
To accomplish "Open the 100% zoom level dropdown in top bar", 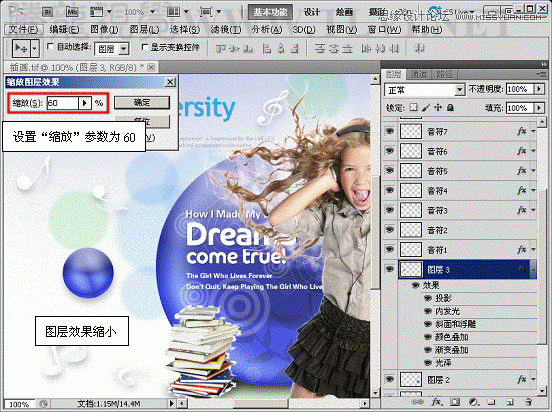I will (152, 12).
